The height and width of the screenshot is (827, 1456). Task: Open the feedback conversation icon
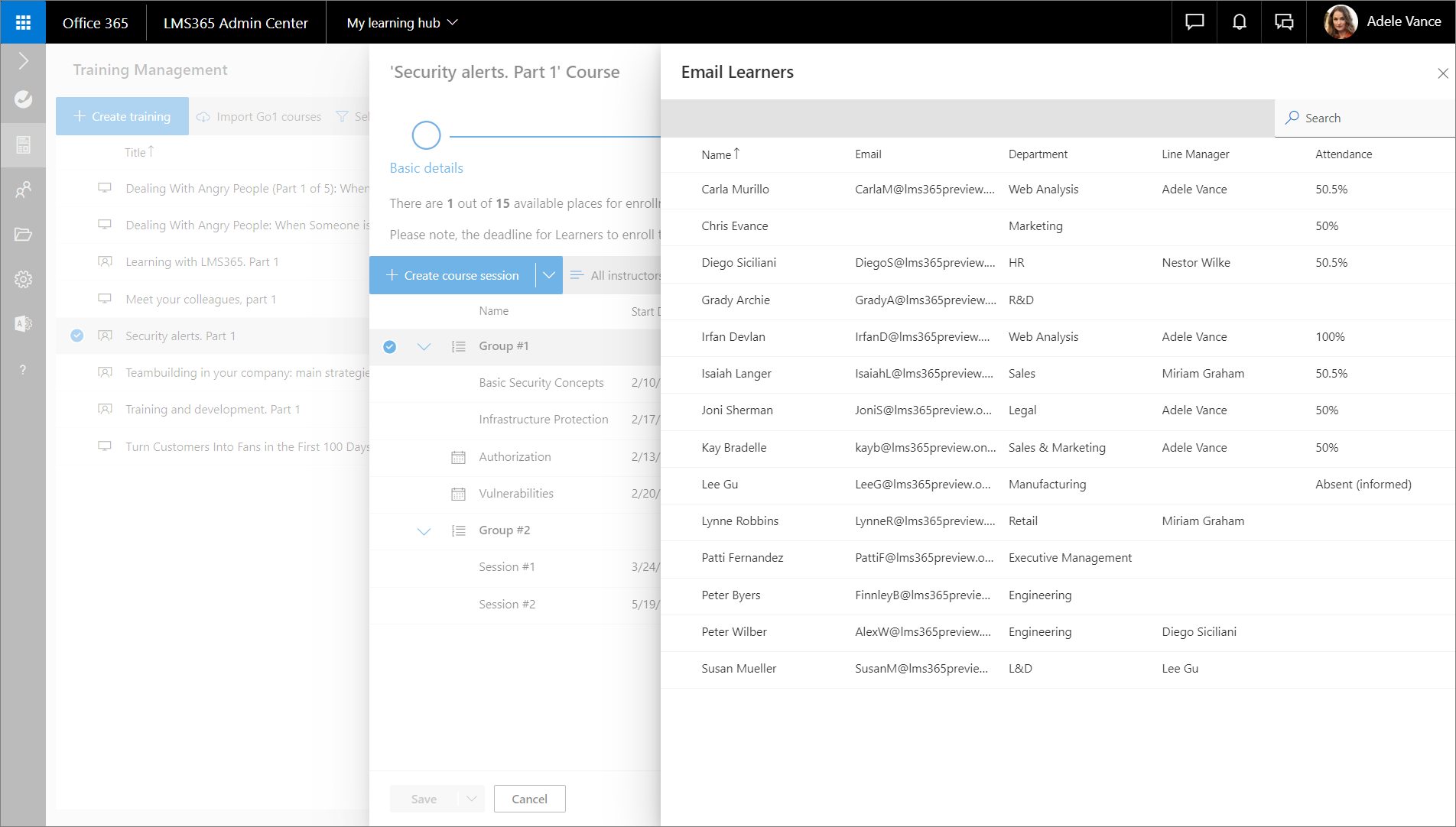[1284, 22]
